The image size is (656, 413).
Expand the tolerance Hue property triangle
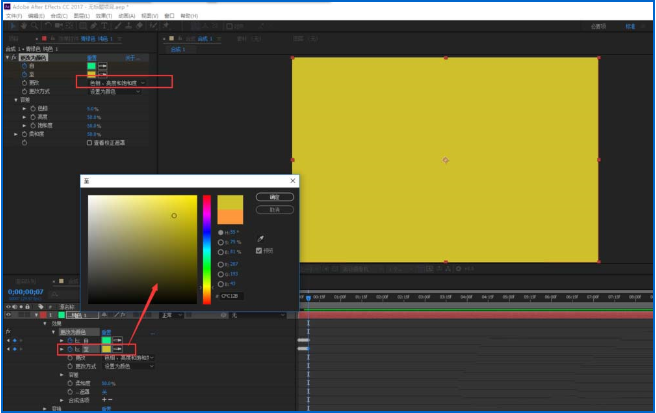[24, 108]
